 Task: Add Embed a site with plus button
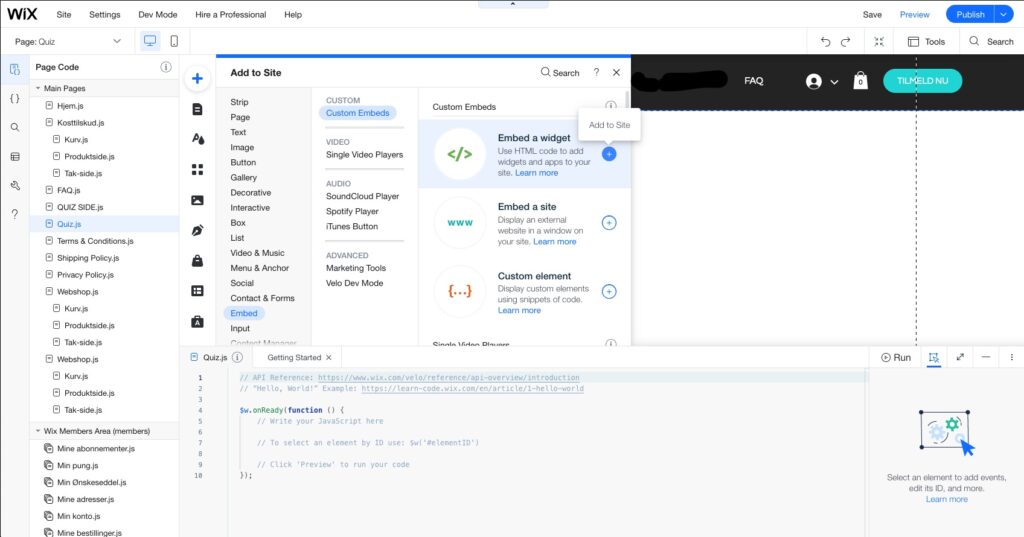click(609, 223)
